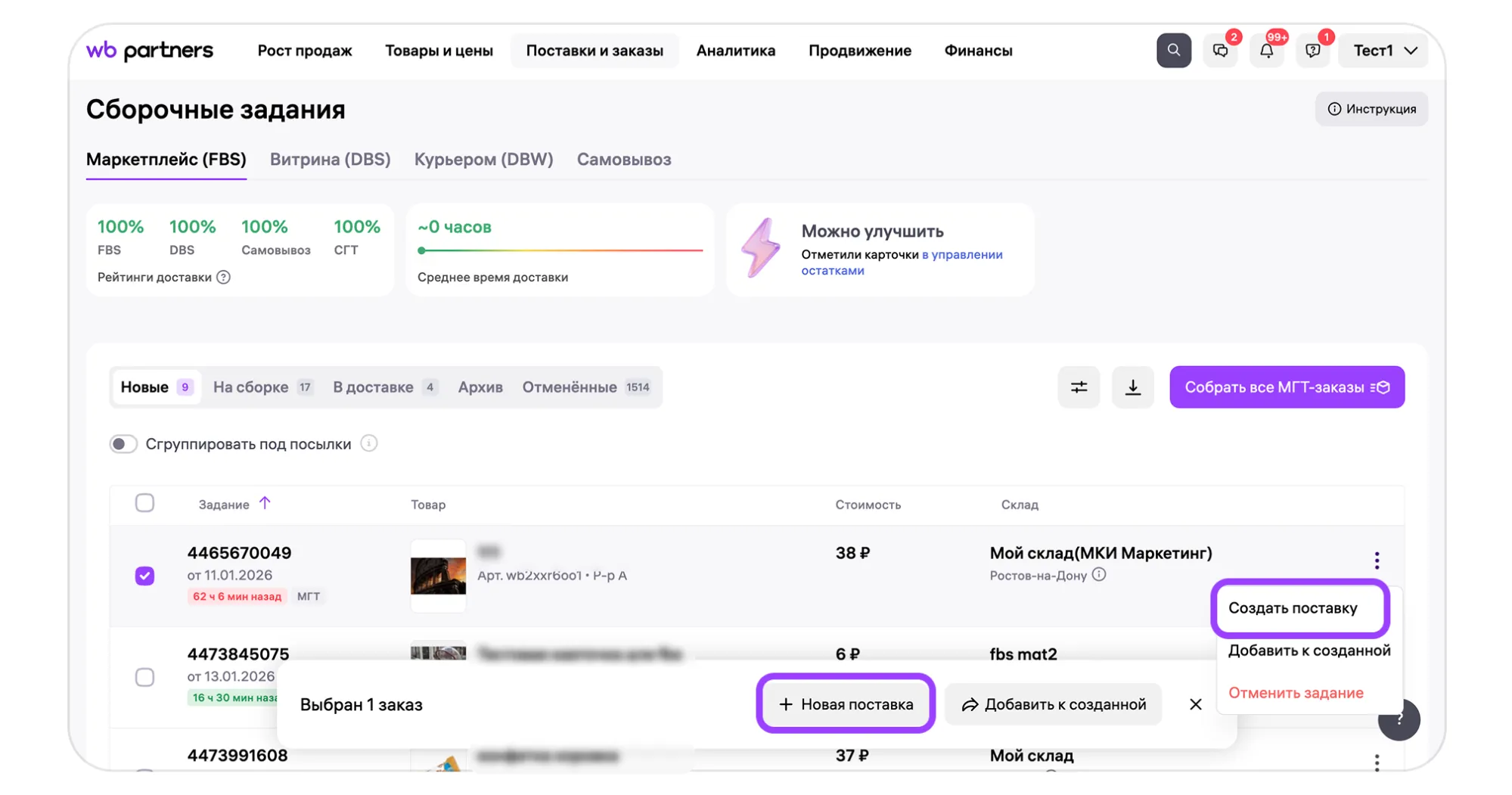Switch to Витрина (DBS) tab
1512x795 pixels.
[330, 160]
